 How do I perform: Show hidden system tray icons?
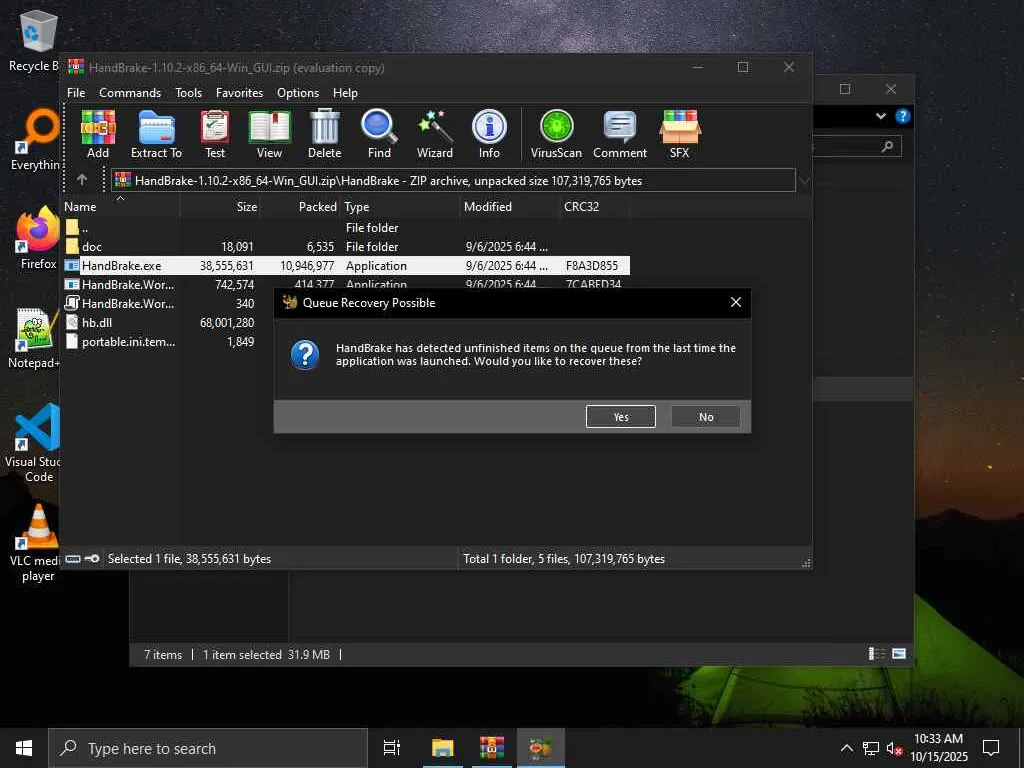pos(846,748)
